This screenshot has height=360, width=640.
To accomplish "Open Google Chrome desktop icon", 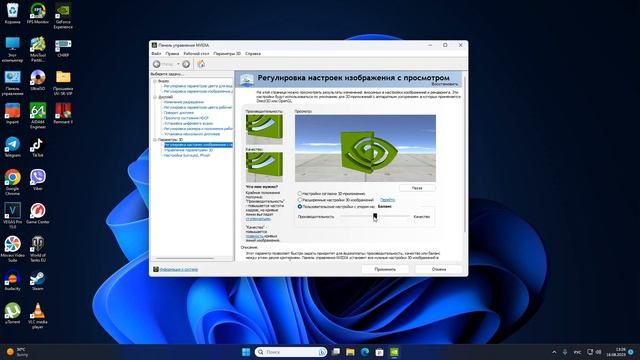I will click(12, 182).
